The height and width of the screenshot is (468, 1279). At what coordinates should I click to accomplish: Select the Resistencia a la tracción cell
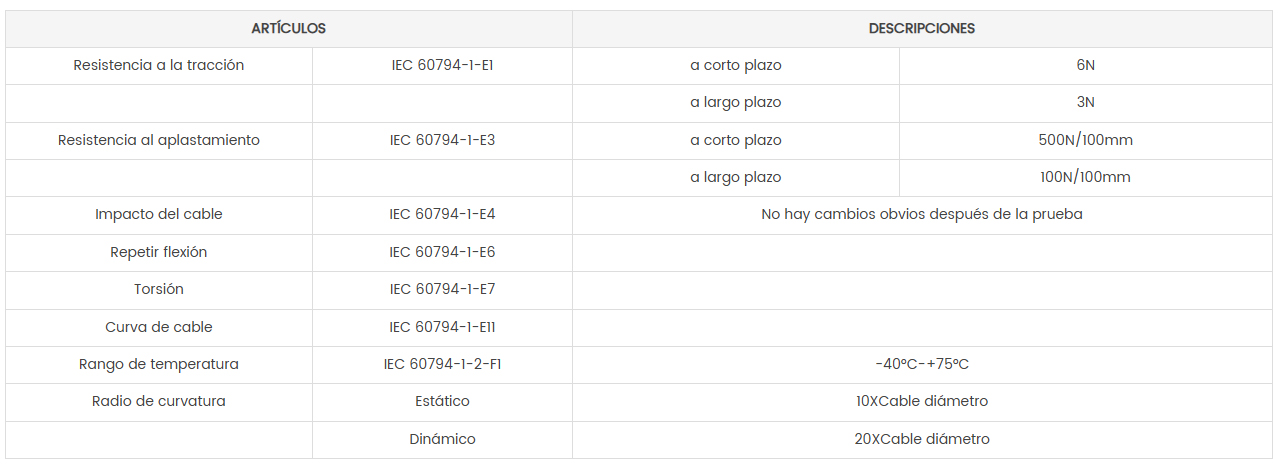click(159, 65)
